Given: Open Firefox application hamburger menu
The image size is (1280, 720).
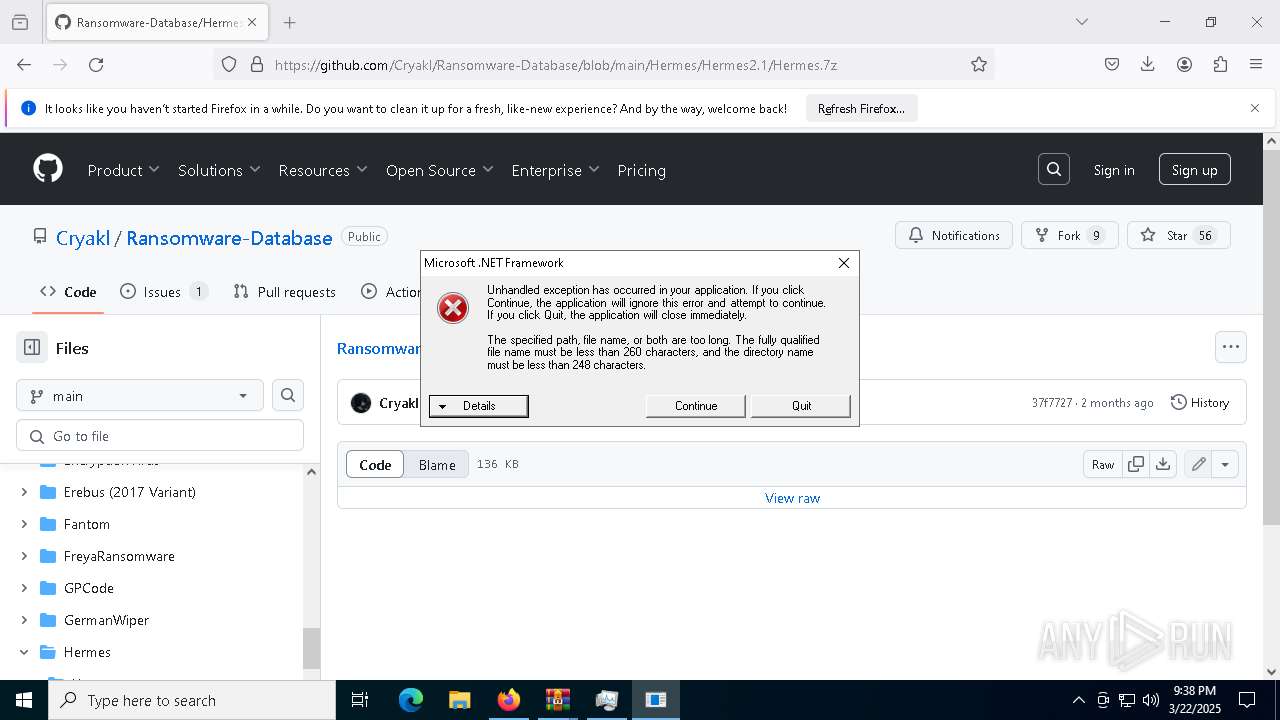Looking at the screenshot, I should (x=1256, y=64).
